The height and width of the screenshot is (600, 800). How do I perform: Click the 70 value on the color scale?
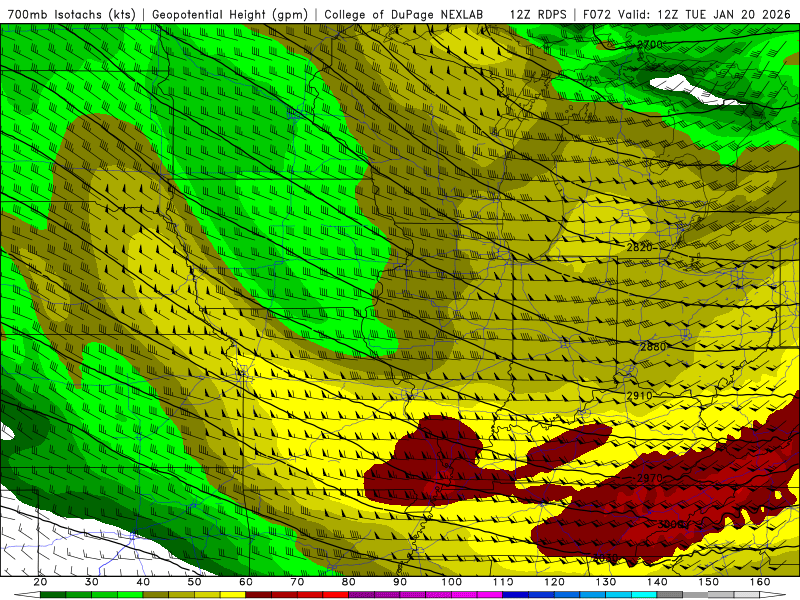click(x=297, y=582)
